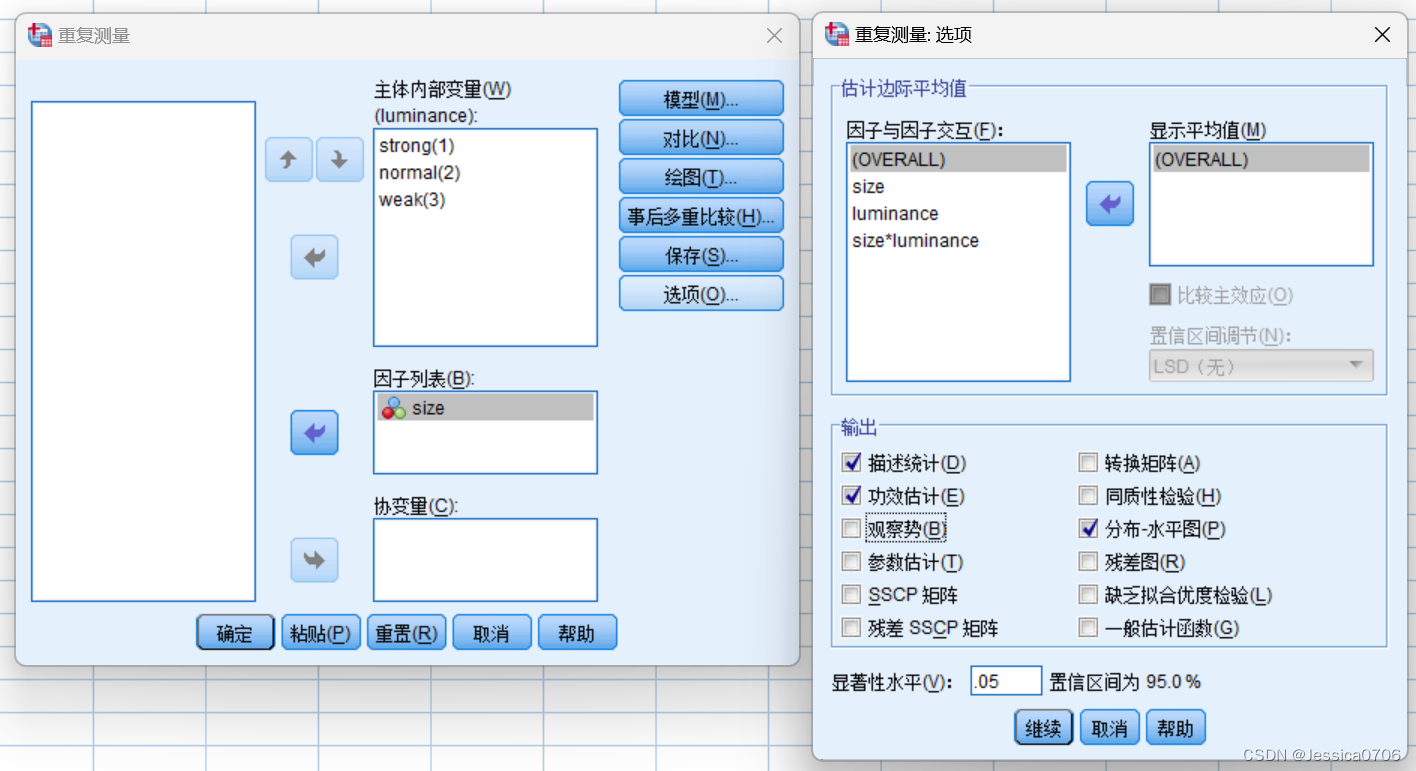
Task: Open the 绘图(T)... dialog
Action: pos(701,177)
